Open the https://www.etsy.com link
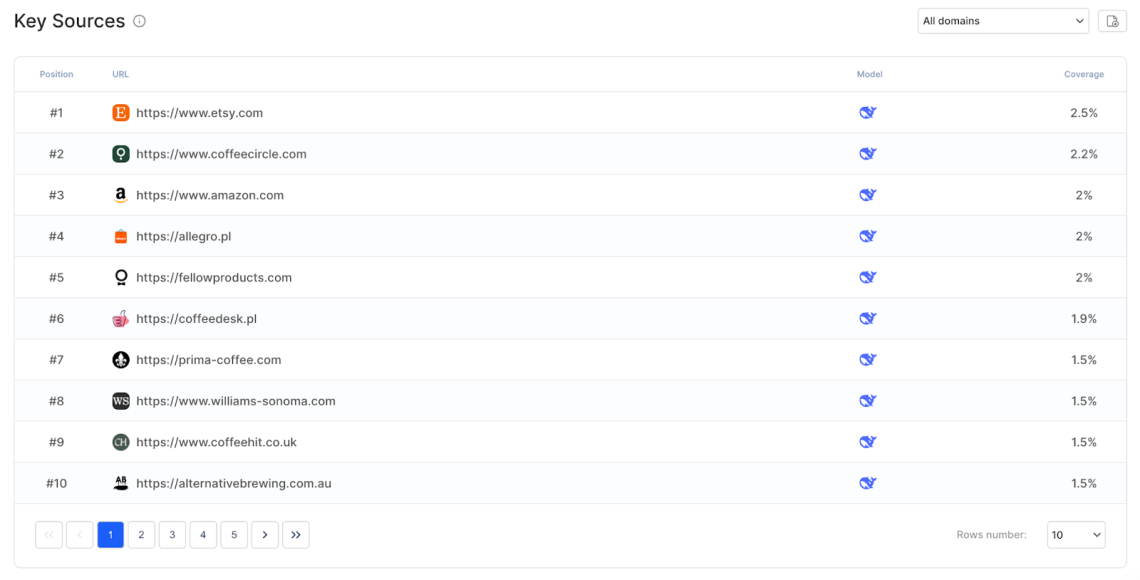The image size is (1140, 580). [199, 113]
